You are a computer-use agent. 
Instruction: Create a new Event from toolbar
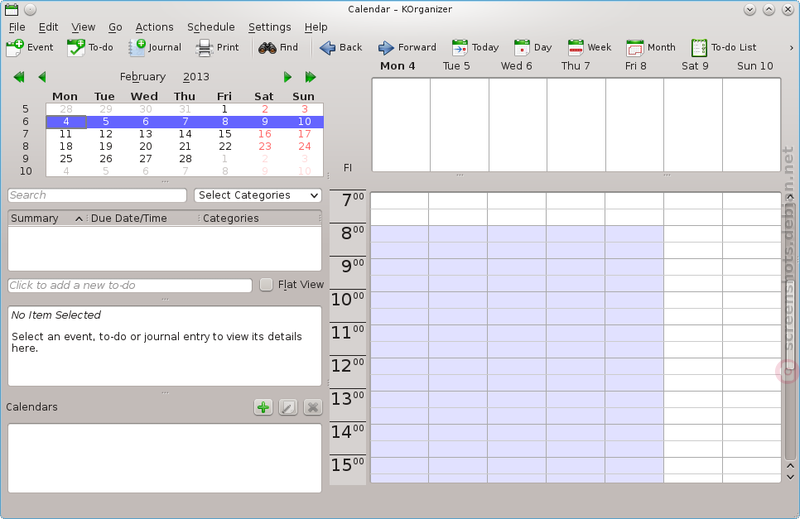click(x=29, y=47)
